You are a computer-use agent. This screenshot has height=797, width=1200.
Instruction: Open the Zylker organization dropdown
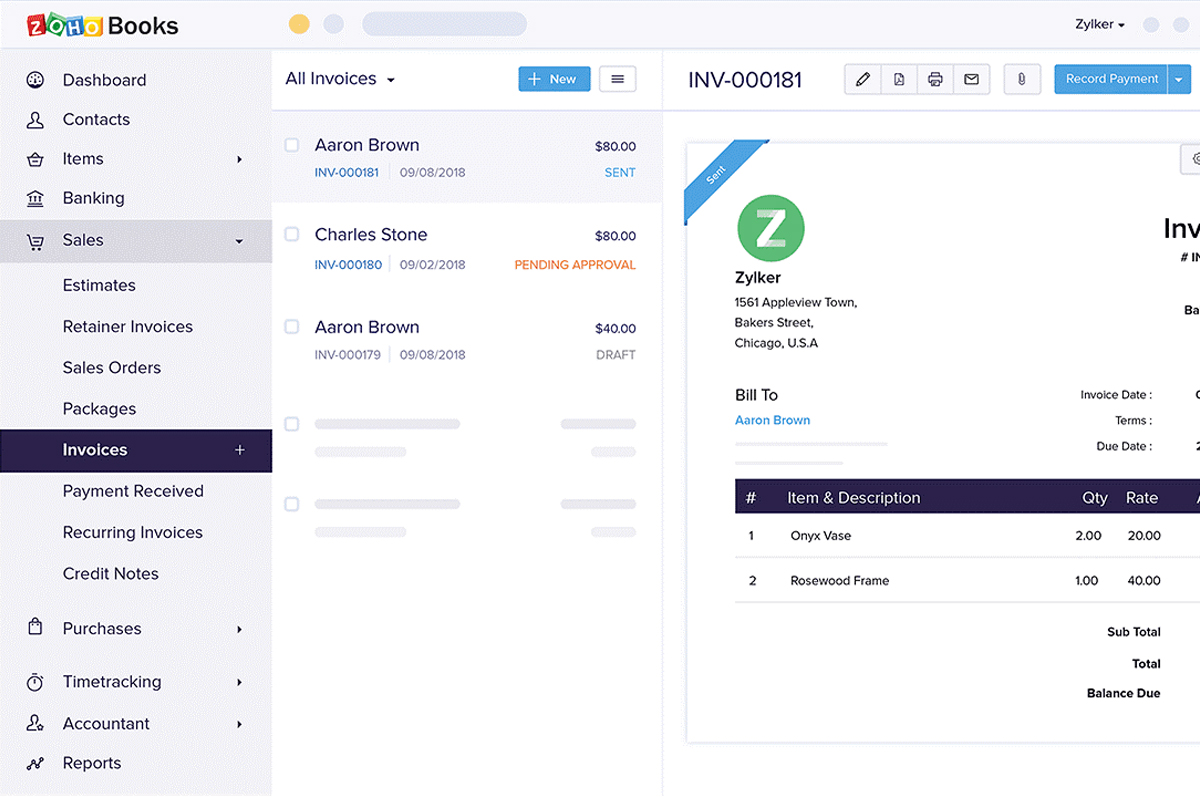(x=1100, y=24)
